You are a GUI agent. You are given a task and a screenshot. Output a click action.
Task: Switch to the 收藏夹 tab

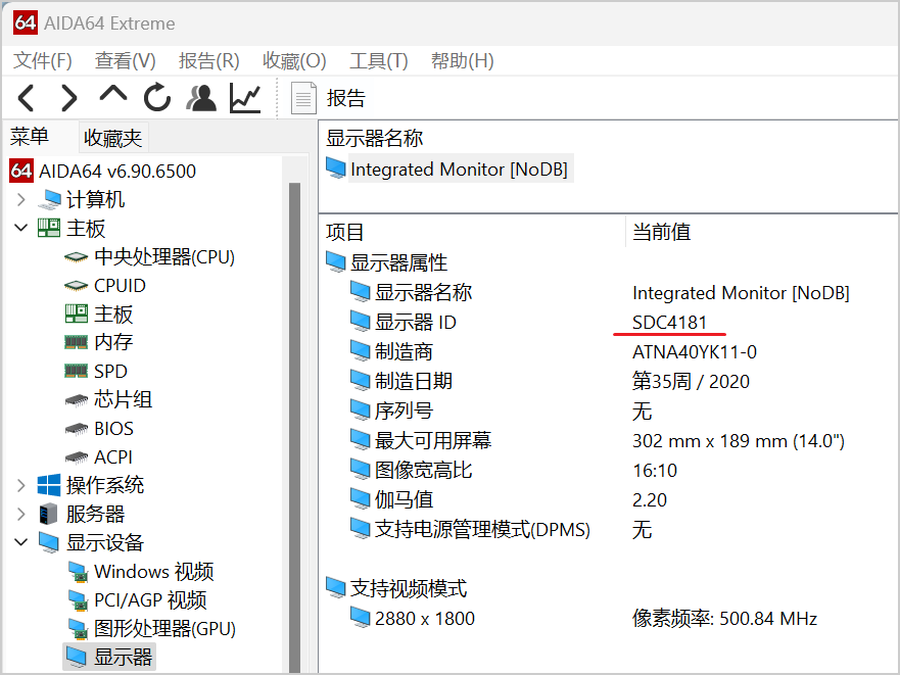pyautogui.click(x=112, y=138)
